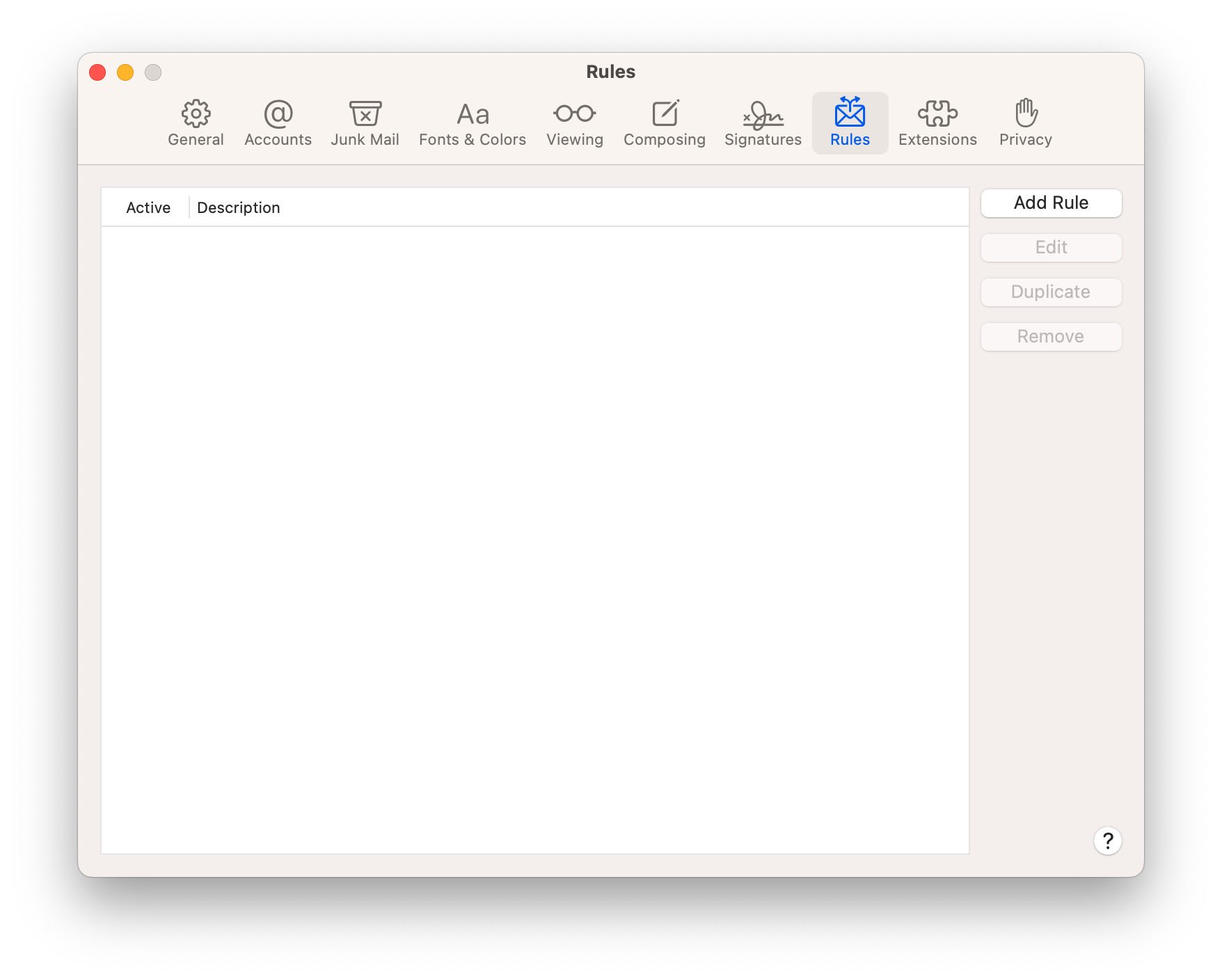Click the Description column header
Image resolution: width=1222 pixels, height=980 pixels.
[238, 207]
